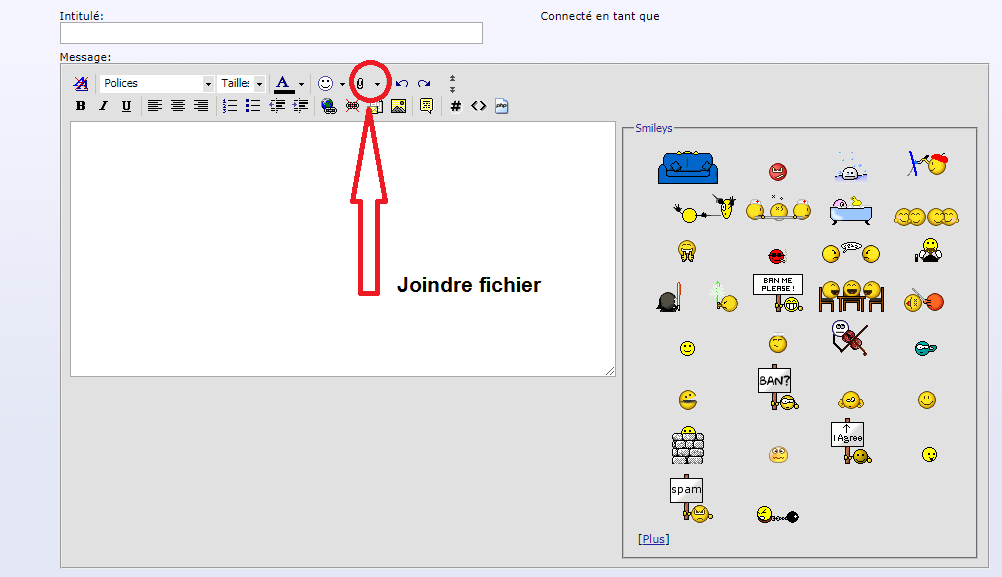Insert the teal masked face smiley
1002x577 pixels.
coord(925,348)
